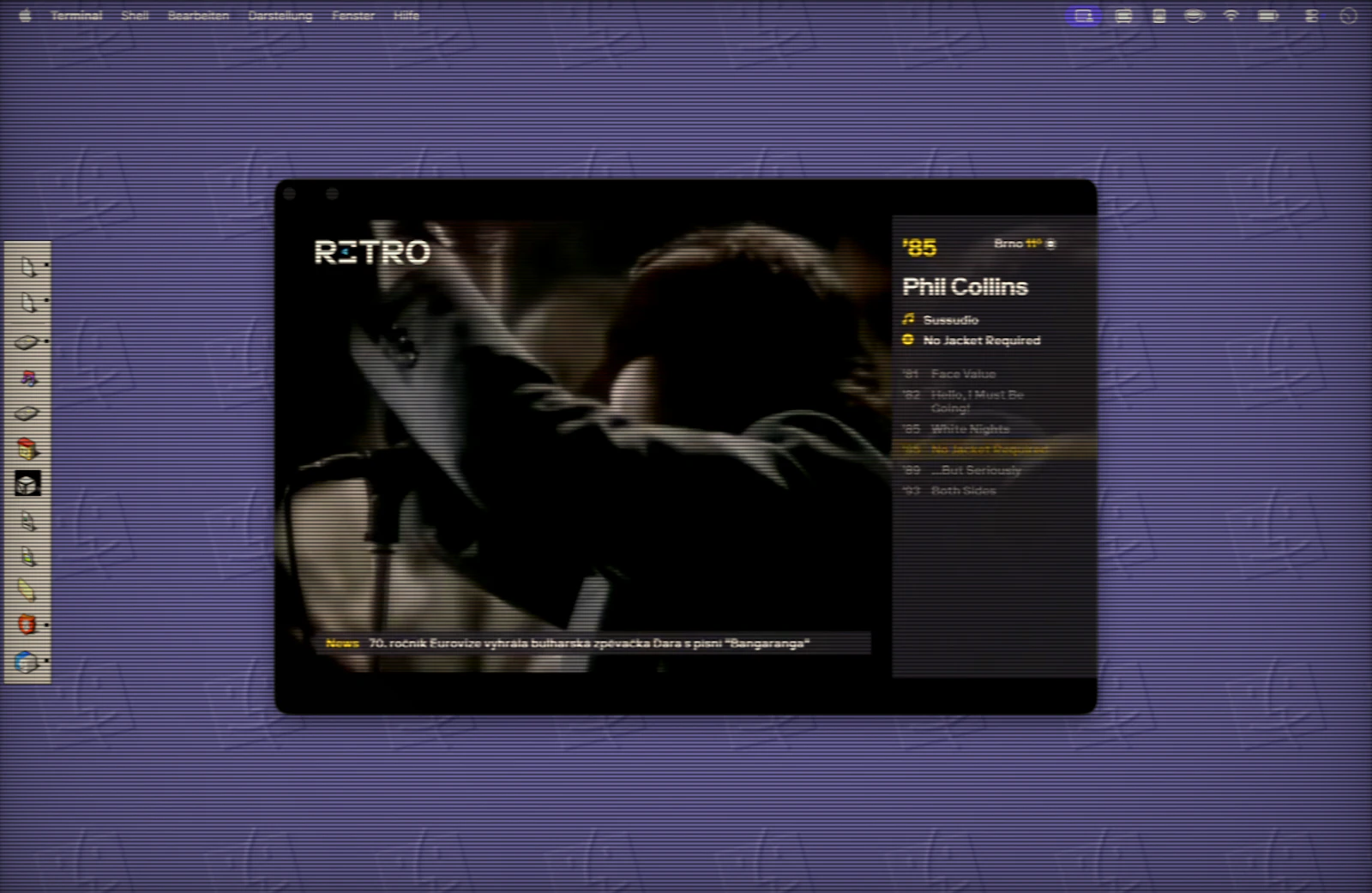Click the round icon at menu bar end
Screen dimensions: 1372x893
[1348, 15]
